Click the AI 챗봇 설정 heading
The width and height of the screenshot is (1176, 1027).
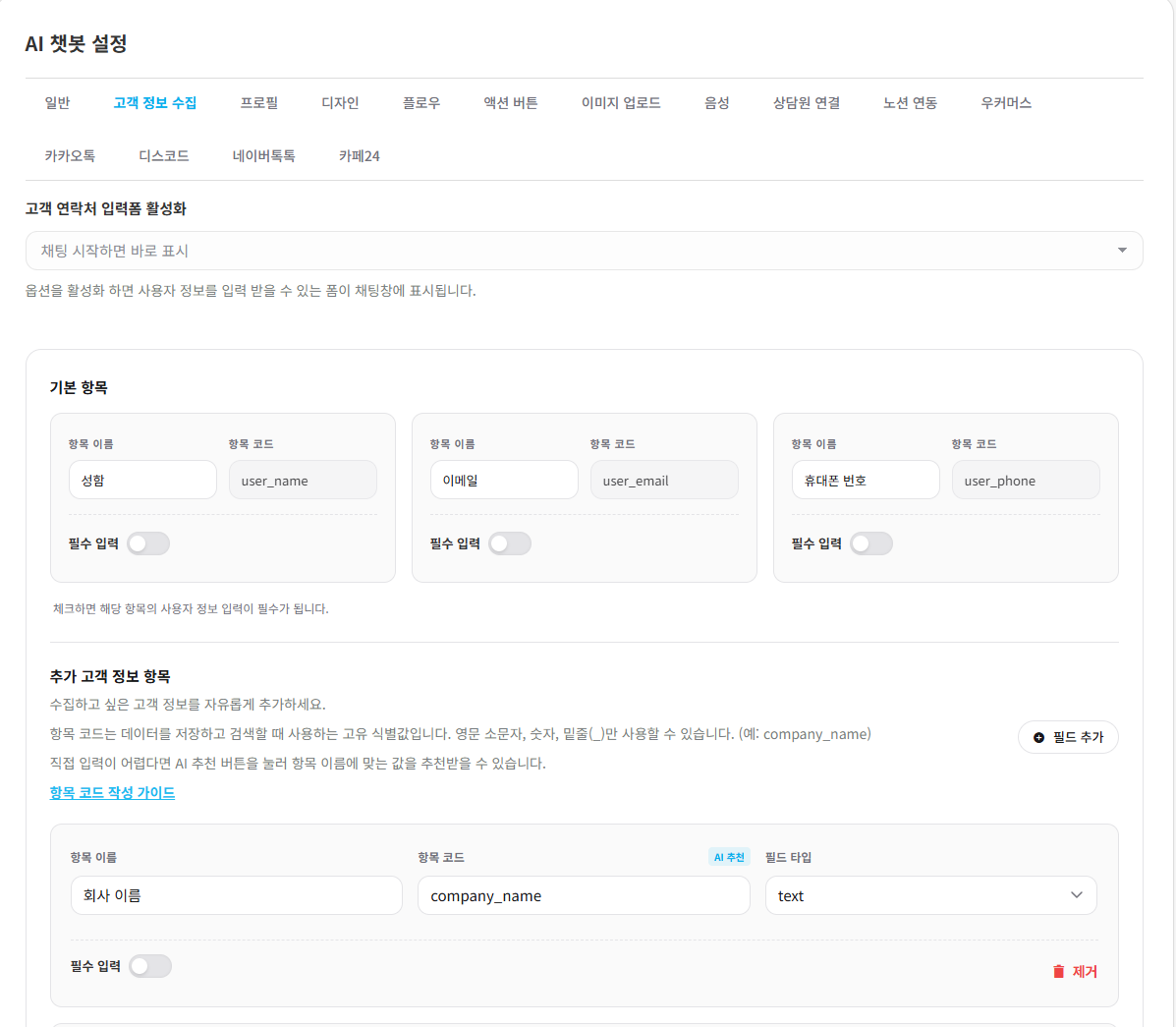(76, 43)
